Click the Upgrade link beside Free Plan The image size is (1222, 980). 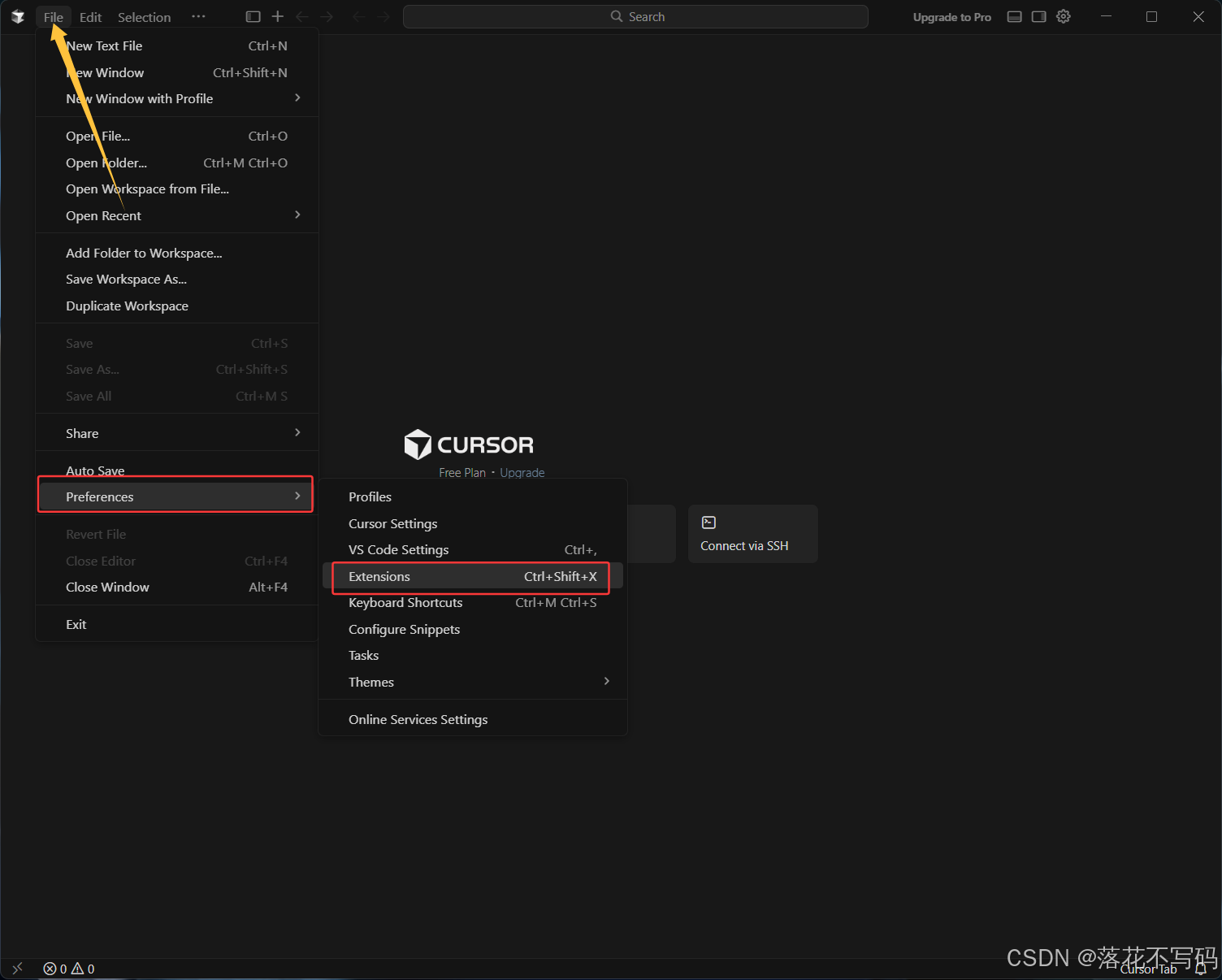tap(522, 473)
